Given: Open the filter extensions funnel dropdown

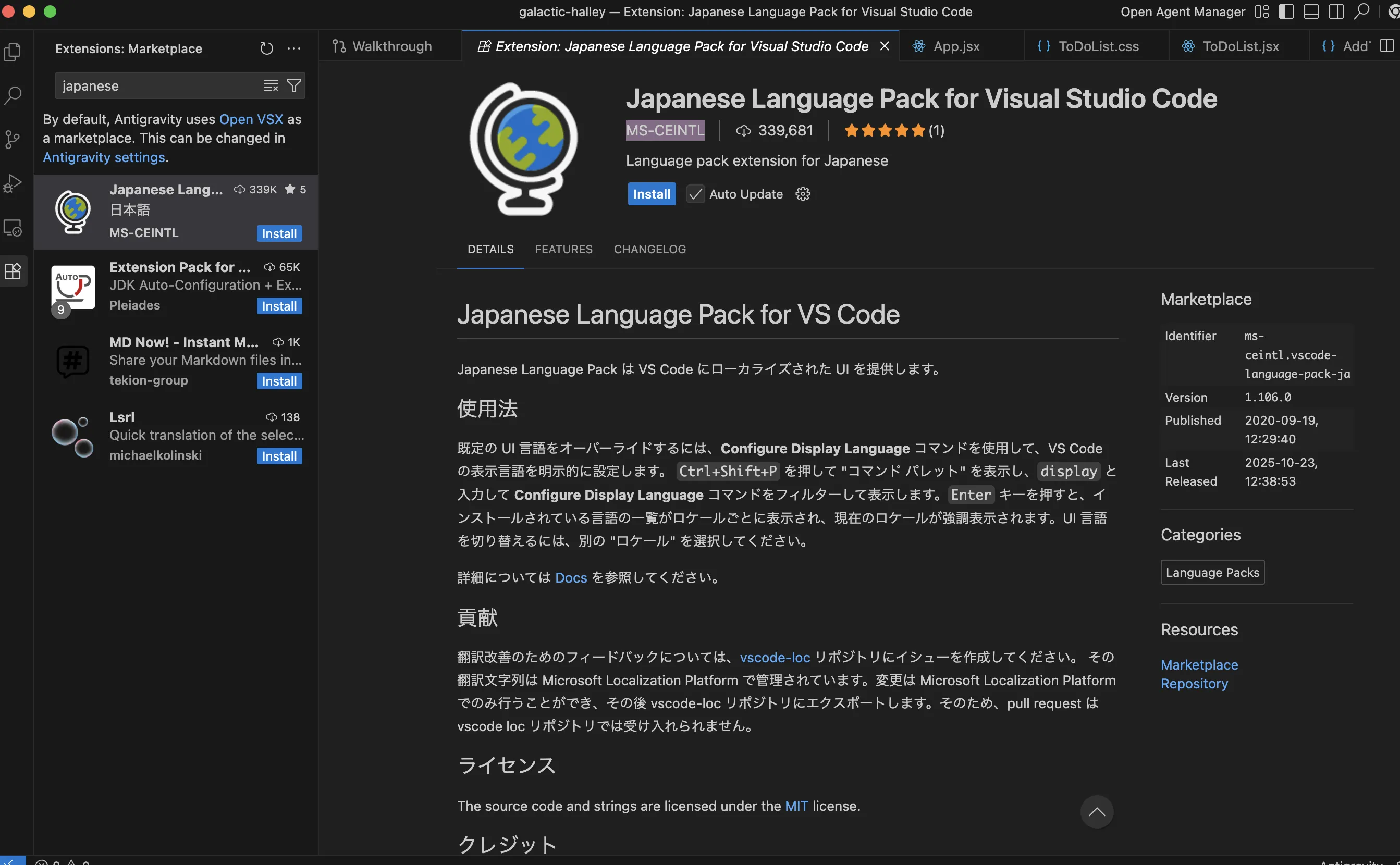Looking at the screenshot, I should 294,85.
